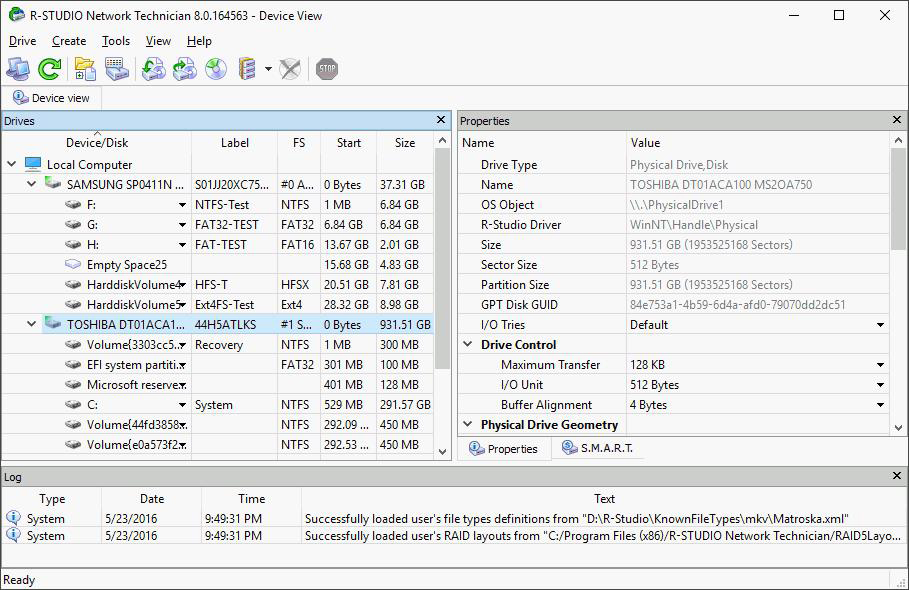Open the View menu
909x590 pixels.
[x=158, y=41]
